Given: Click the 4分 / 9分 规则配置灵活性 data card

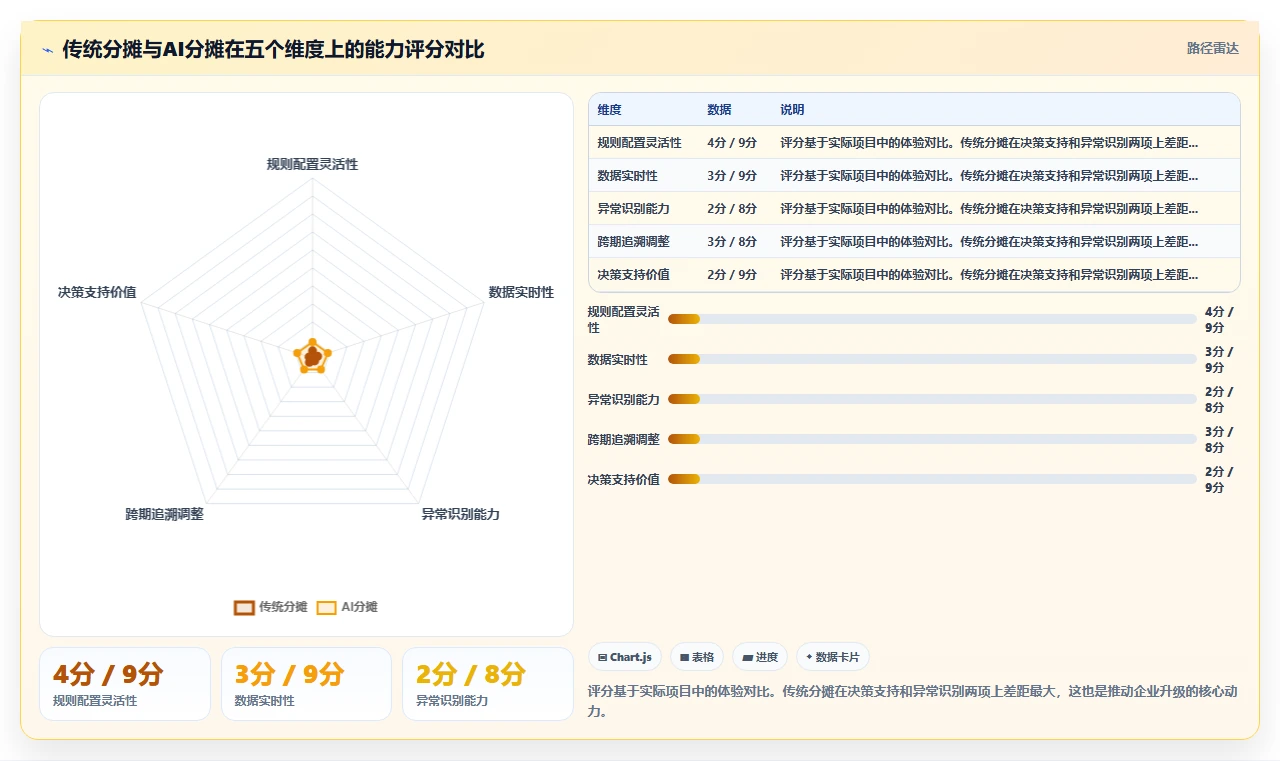Looking at the screenshot, I should (125, 684).
